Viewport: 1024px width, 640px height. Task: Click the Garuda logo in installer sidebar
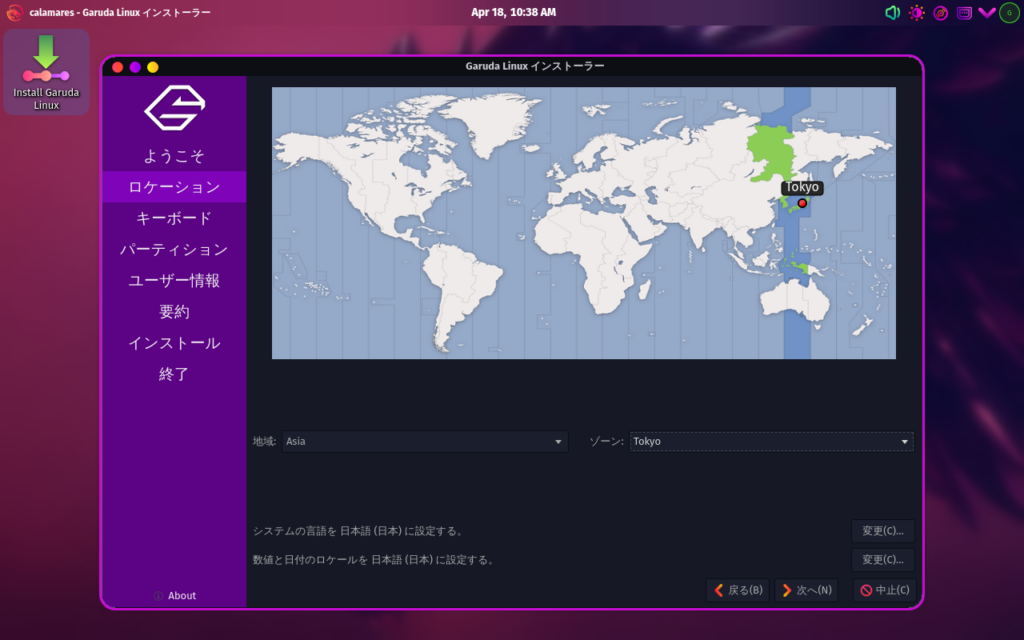click(x=174, y=108)
